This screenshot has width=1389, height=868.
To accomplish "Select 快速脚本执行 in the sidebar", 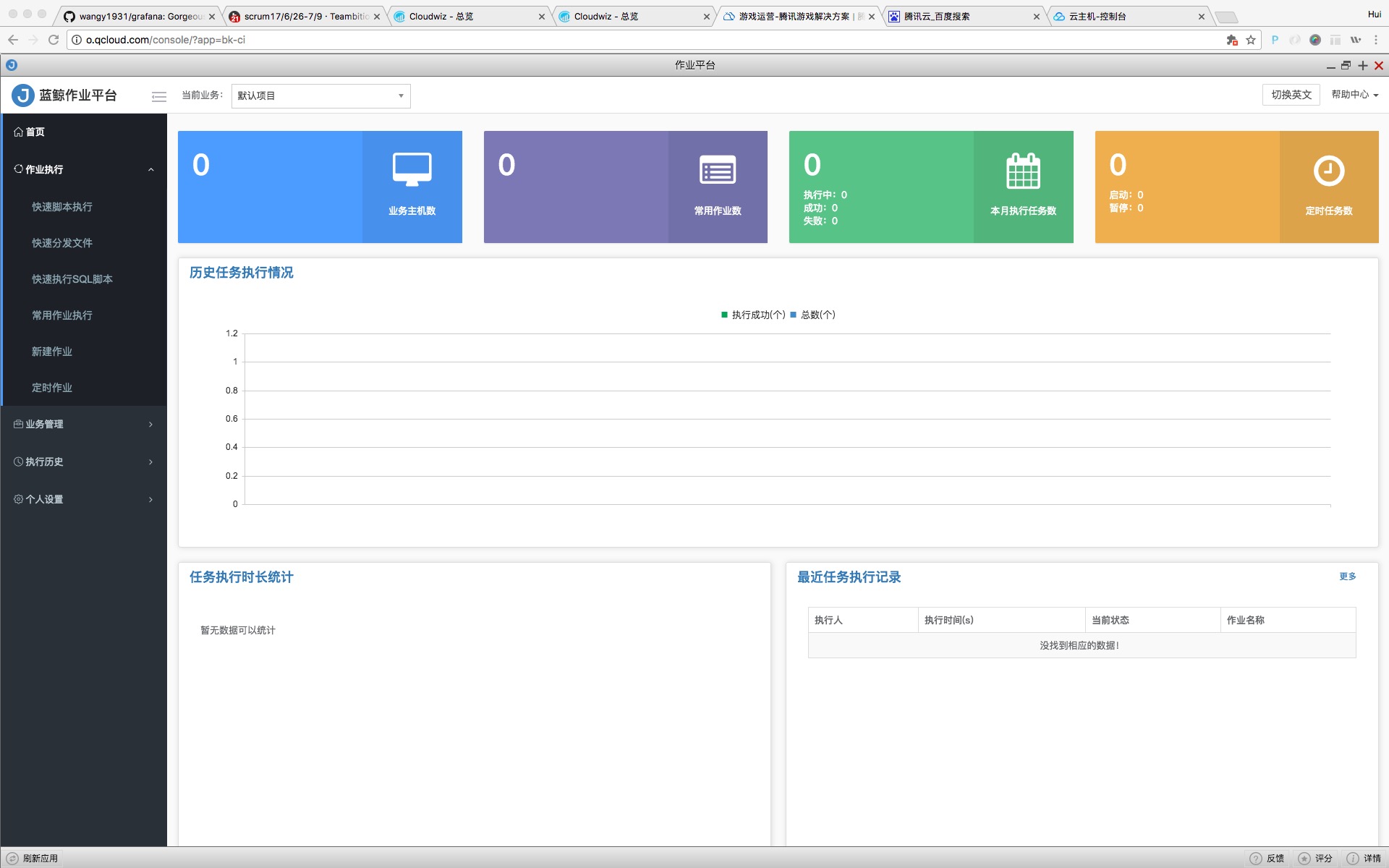I will point(62,207).
